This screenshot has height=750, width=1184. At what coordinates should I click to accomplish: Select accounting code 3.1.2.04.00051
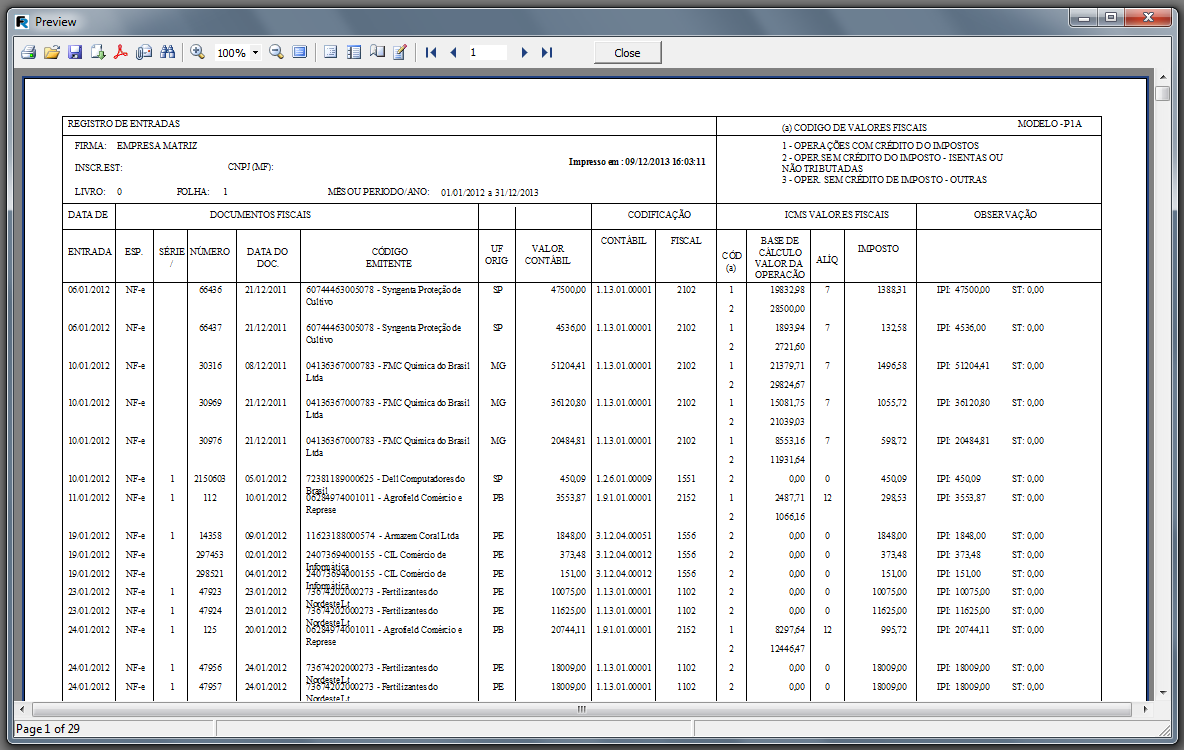tap(624, 535)
